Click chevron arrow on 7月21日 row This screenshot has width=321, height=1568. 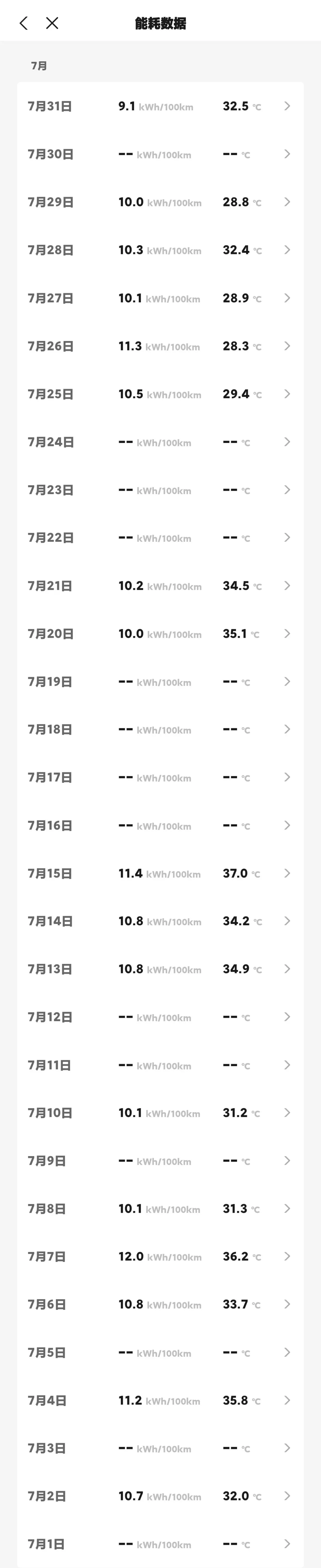tap(287, 585)
